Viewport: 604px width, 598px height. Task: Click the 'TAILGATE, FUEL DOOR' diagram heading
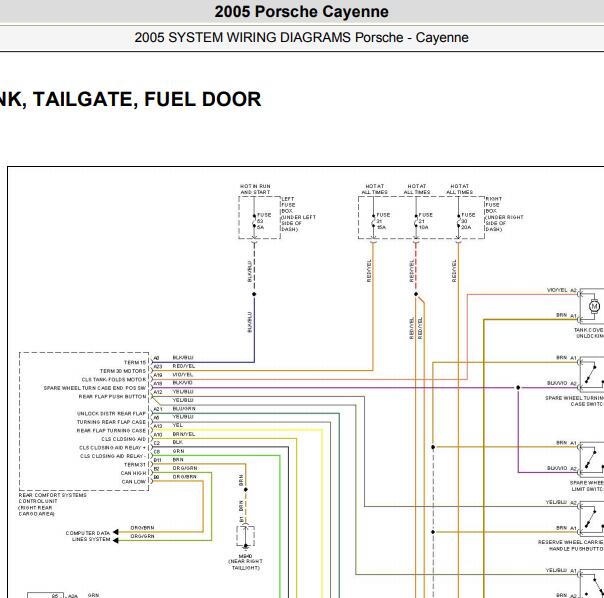[x=147, y=99]
